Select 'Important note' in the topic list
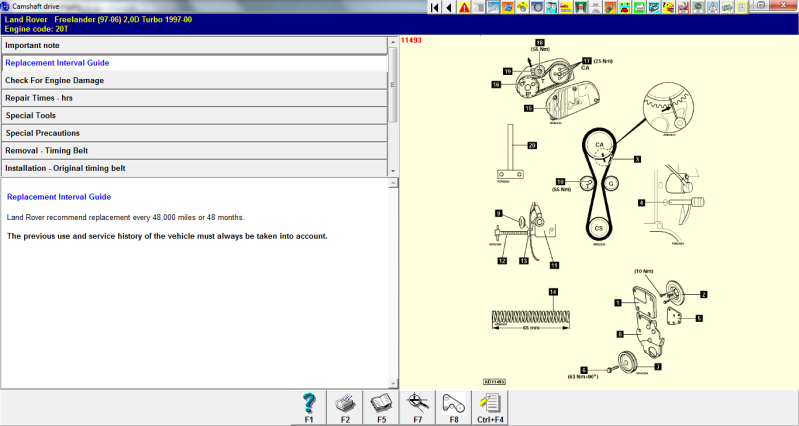 (x=194, y=45)
